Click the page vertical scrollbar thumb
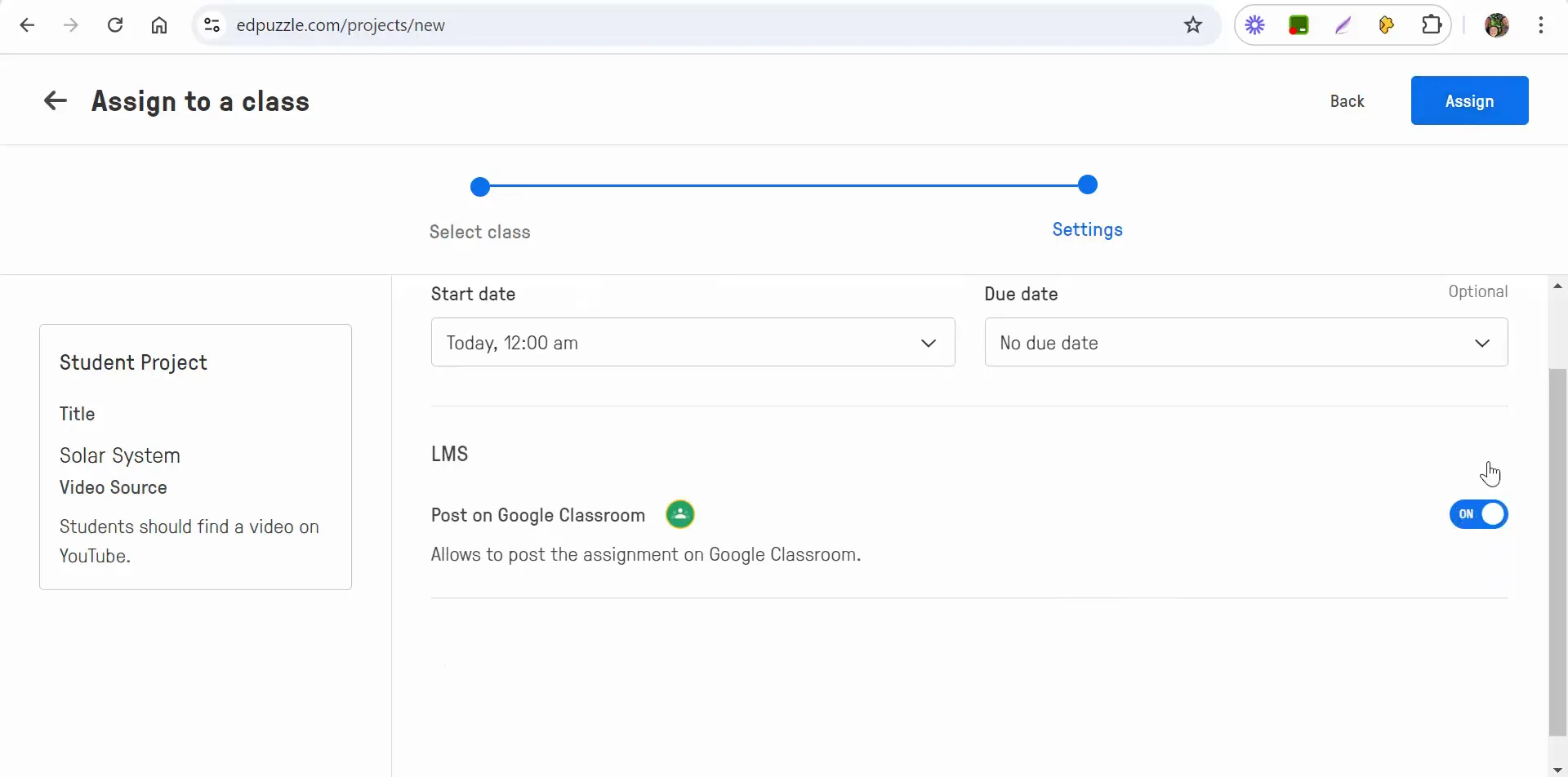The width and height of the screenshot is (1568, 777). (x=1557, y=553)
